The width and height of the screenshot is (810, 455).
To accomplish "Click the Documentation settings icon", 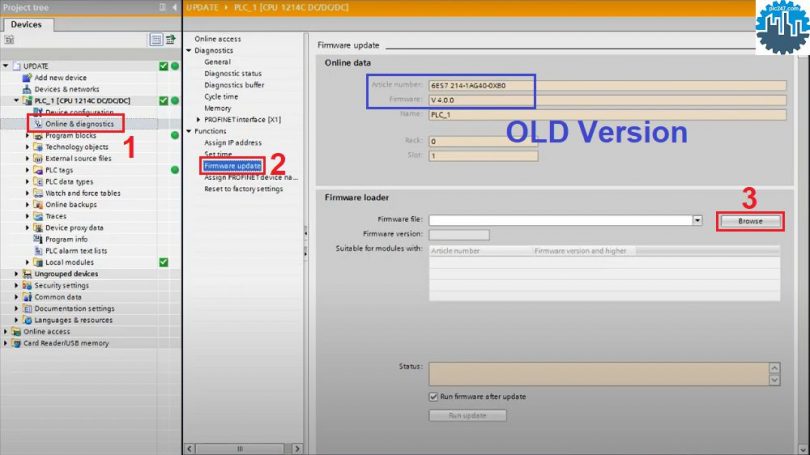I will click(x=27, y=308).
